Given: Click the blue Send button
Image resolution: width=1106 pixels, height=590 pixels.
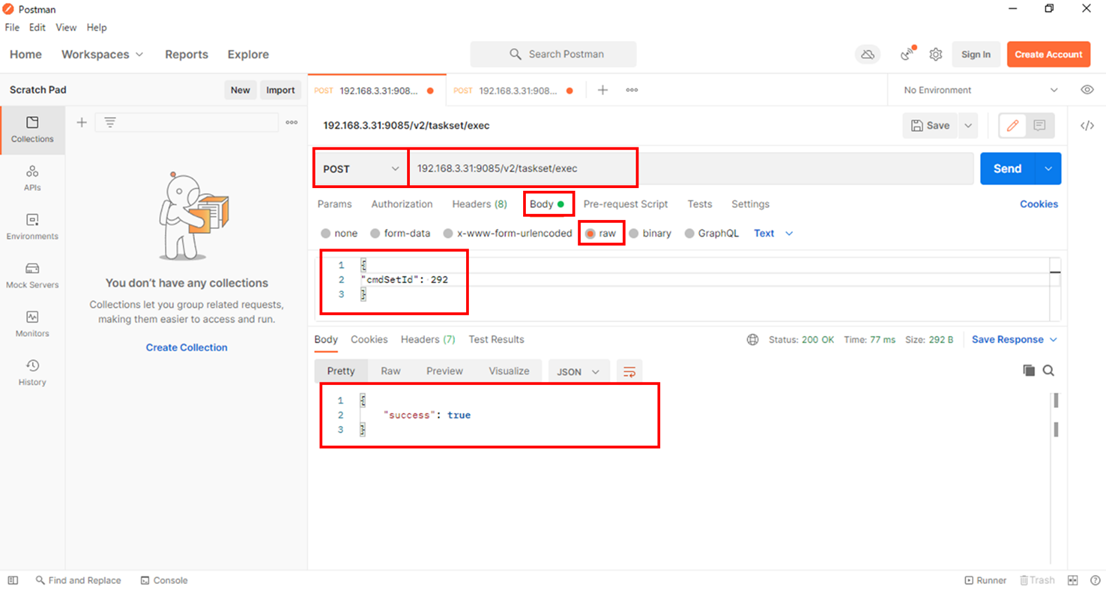Looking at the screenshot, I should click(x=1007, y=169).
